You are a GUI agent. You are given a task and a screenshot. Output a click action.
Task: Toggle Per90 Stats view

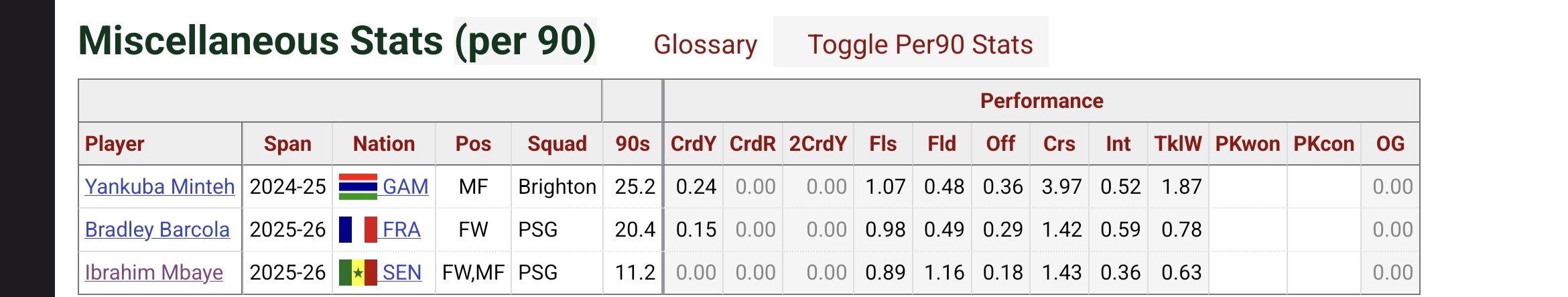(920, 44)
